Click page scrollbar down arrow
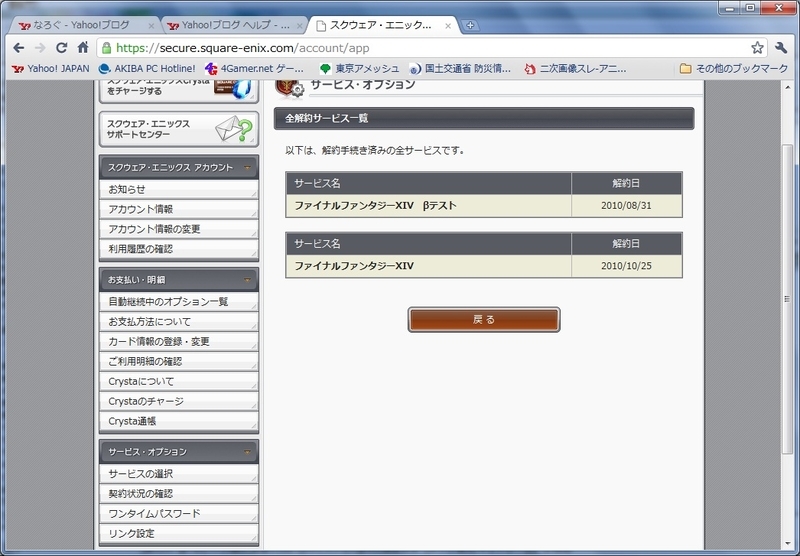Image resolution: width=800 pixels, height=556 pixels. coord(788,544)
